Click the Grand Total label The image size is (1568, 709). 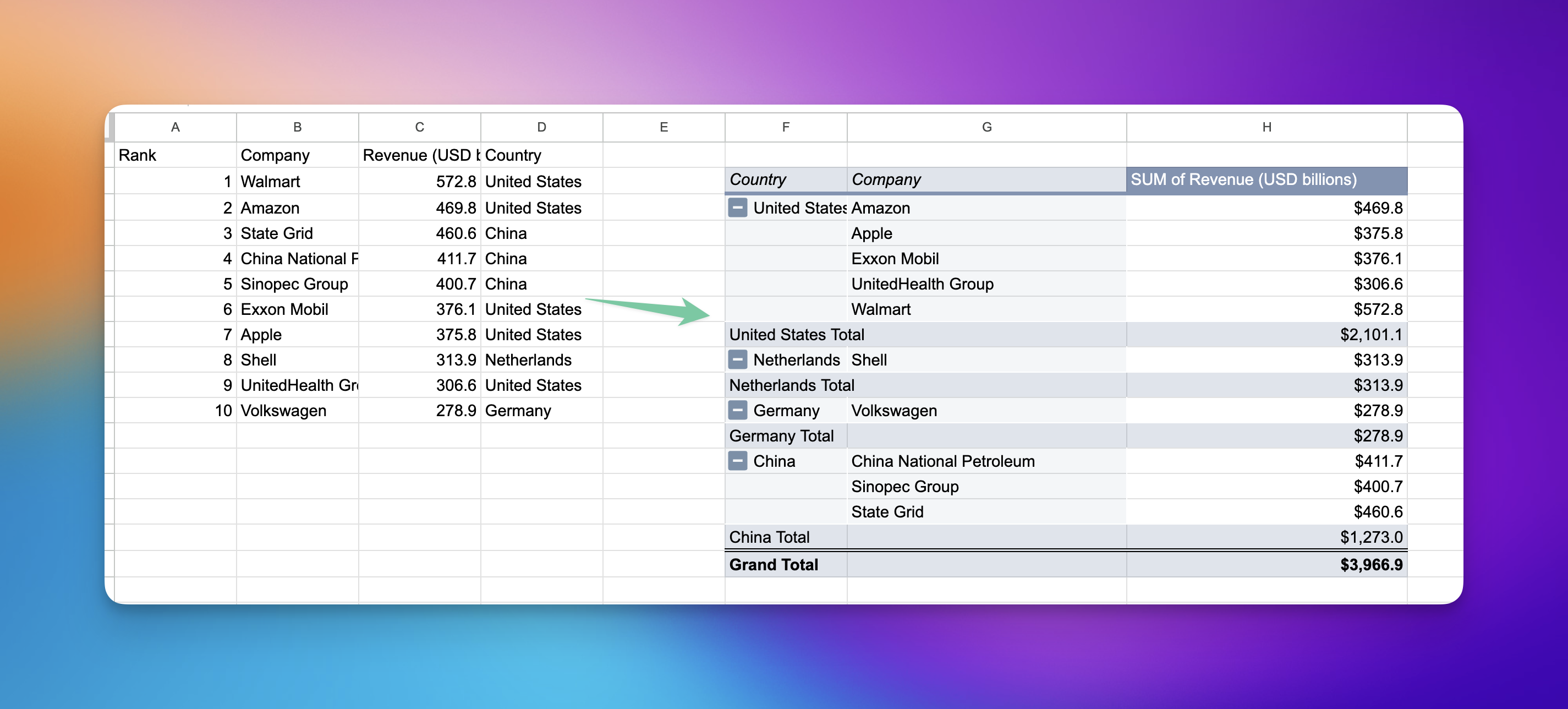pyautogui.click(x=773, y=564)
